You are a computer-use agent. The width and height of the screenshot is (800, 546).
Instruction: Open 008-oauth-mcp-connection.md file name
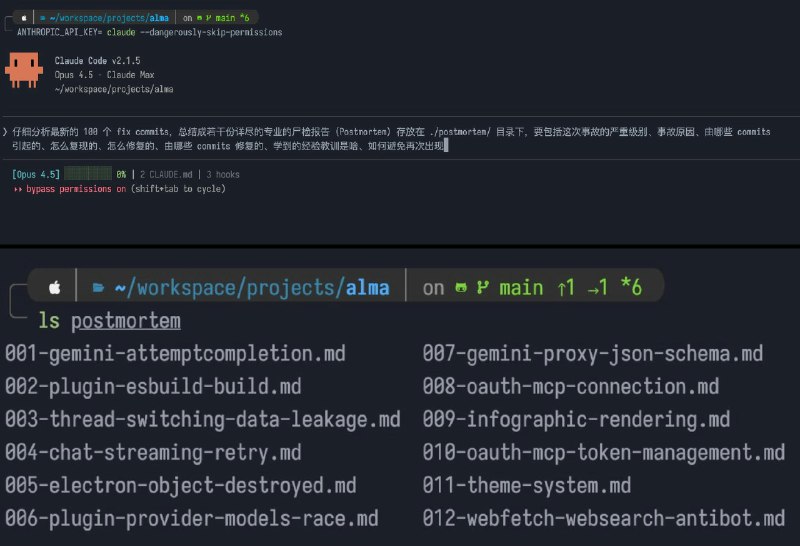(x=570, y=386)
